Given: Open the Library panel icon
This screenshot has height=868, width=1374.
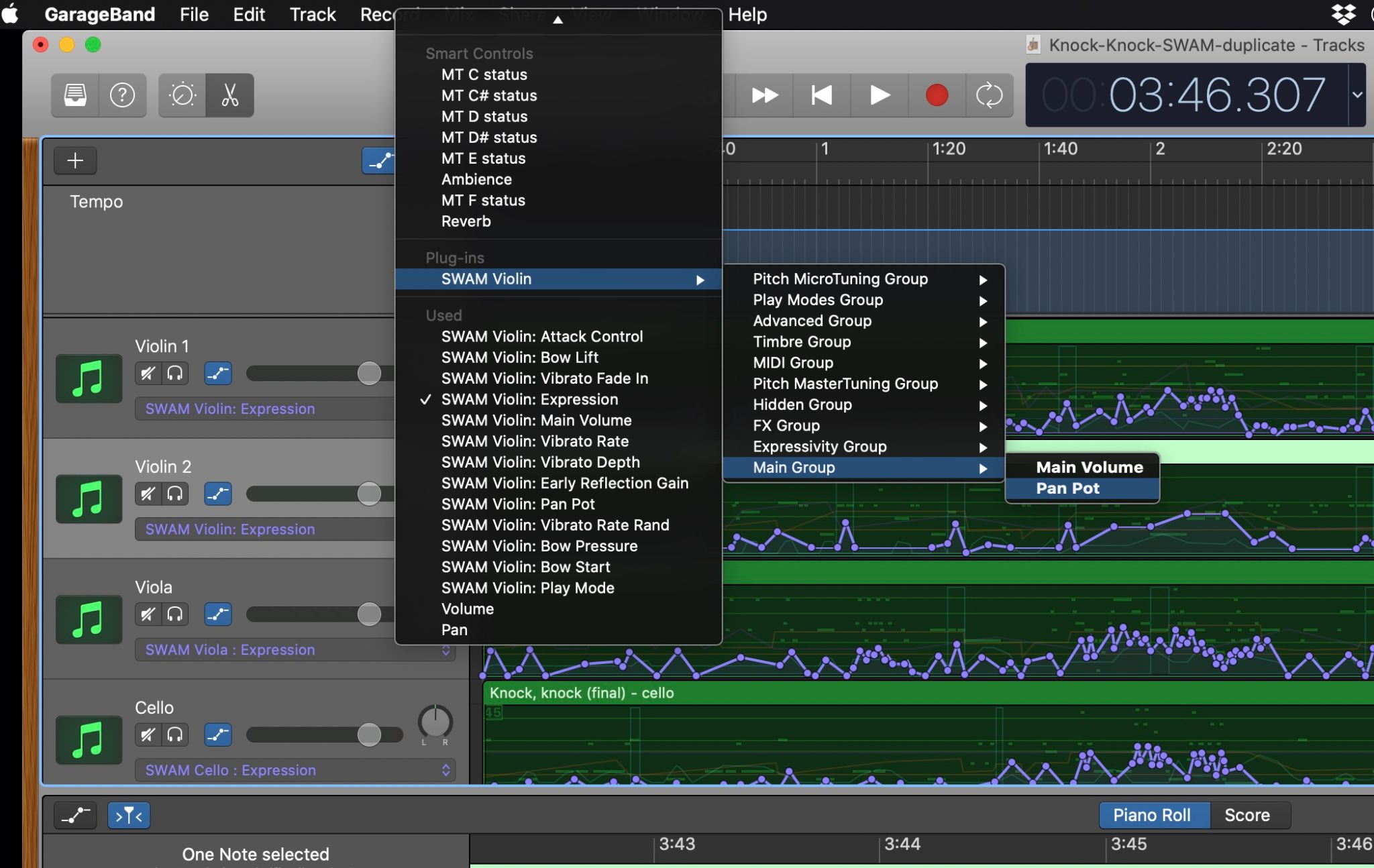Looking at the screenshot, I should (75, 95).
